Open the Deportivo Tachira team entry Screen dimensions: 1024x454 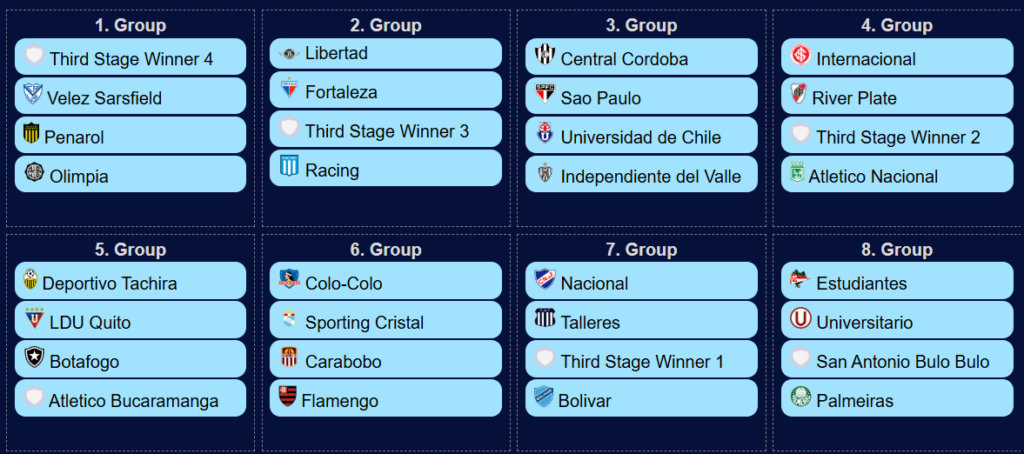point(131,281)
